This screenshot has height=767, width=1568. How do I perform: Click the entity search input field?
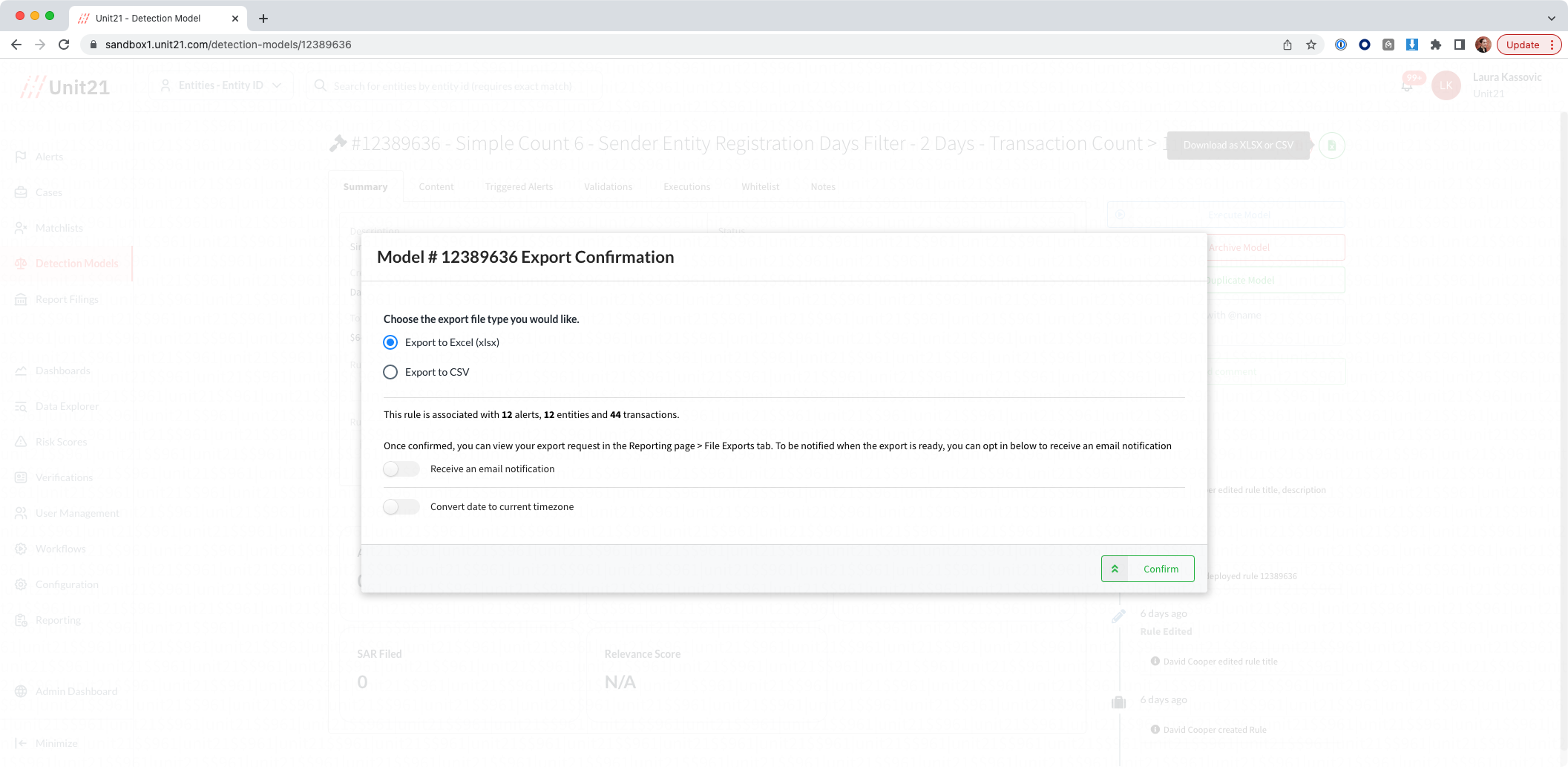tap(453, 86)
